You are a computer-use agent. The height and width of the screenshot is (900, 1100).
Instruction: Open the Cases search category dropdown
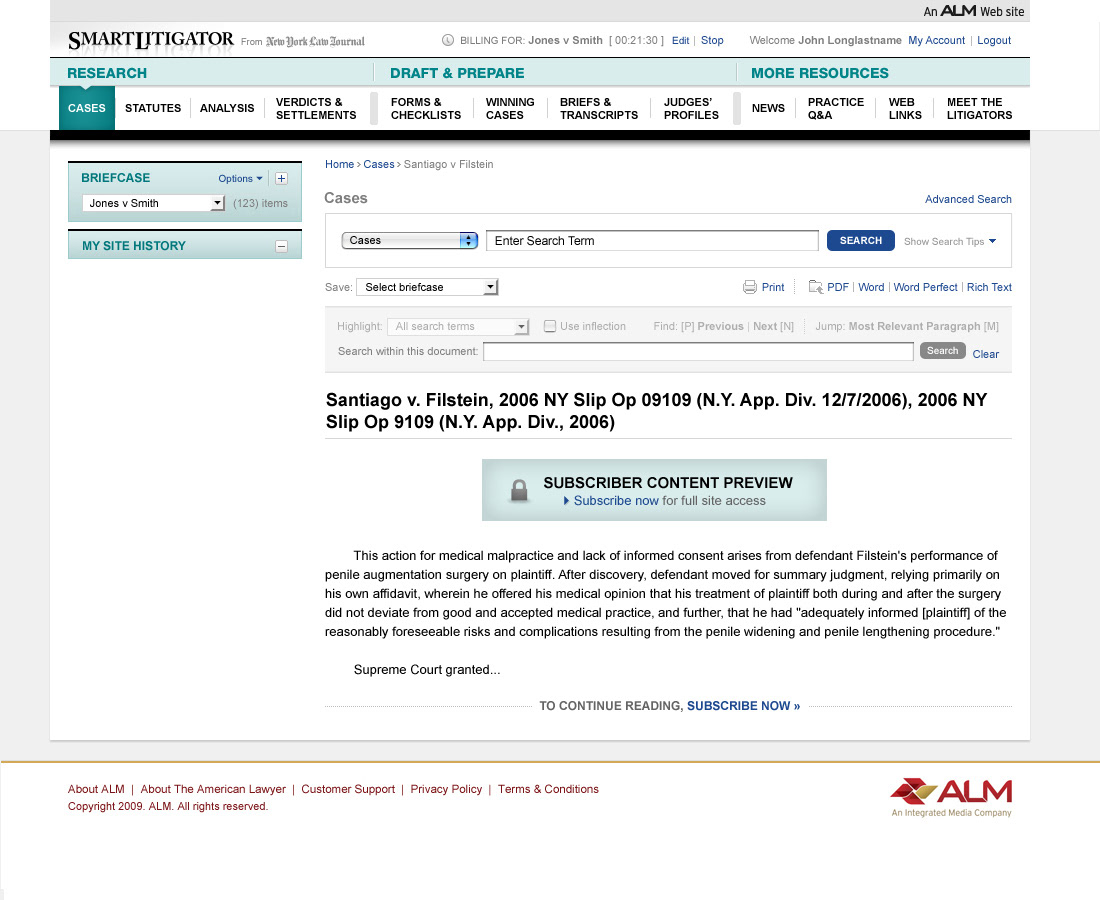pos(468,240)
